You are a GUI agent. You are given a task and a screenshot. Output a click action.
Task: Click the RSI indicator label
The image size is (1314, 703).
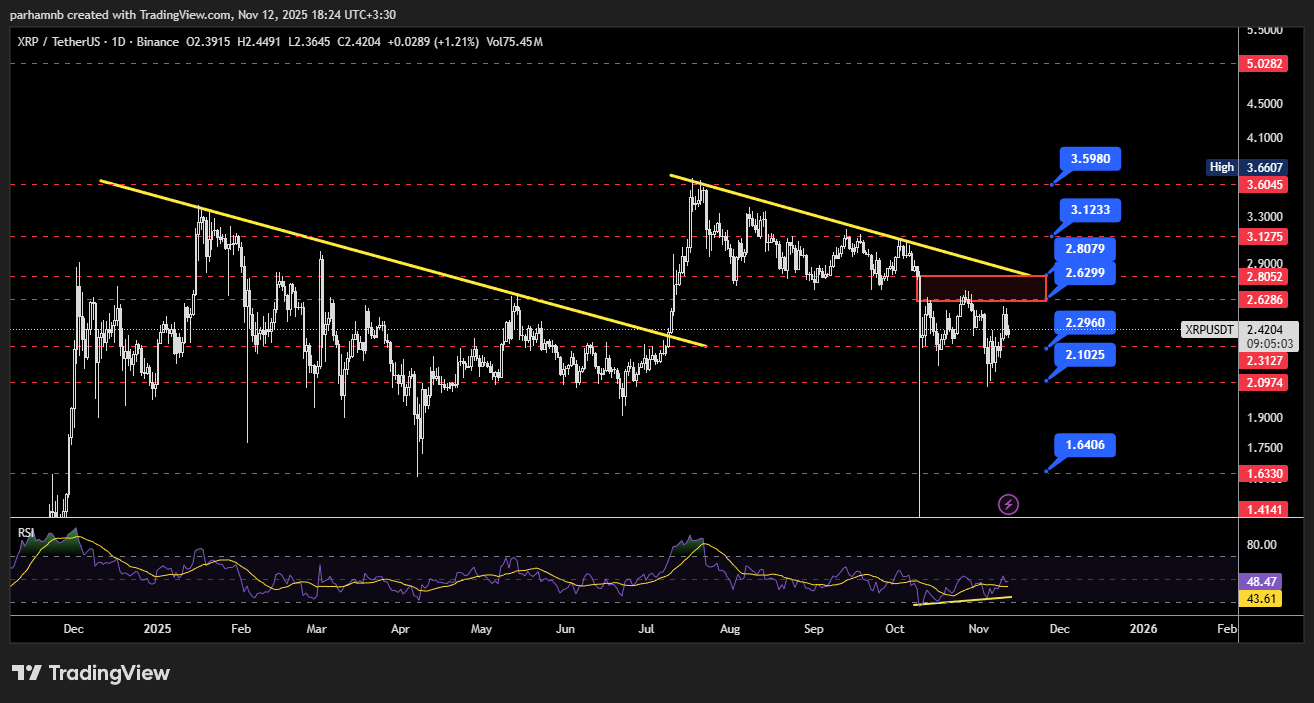[26, 533]
